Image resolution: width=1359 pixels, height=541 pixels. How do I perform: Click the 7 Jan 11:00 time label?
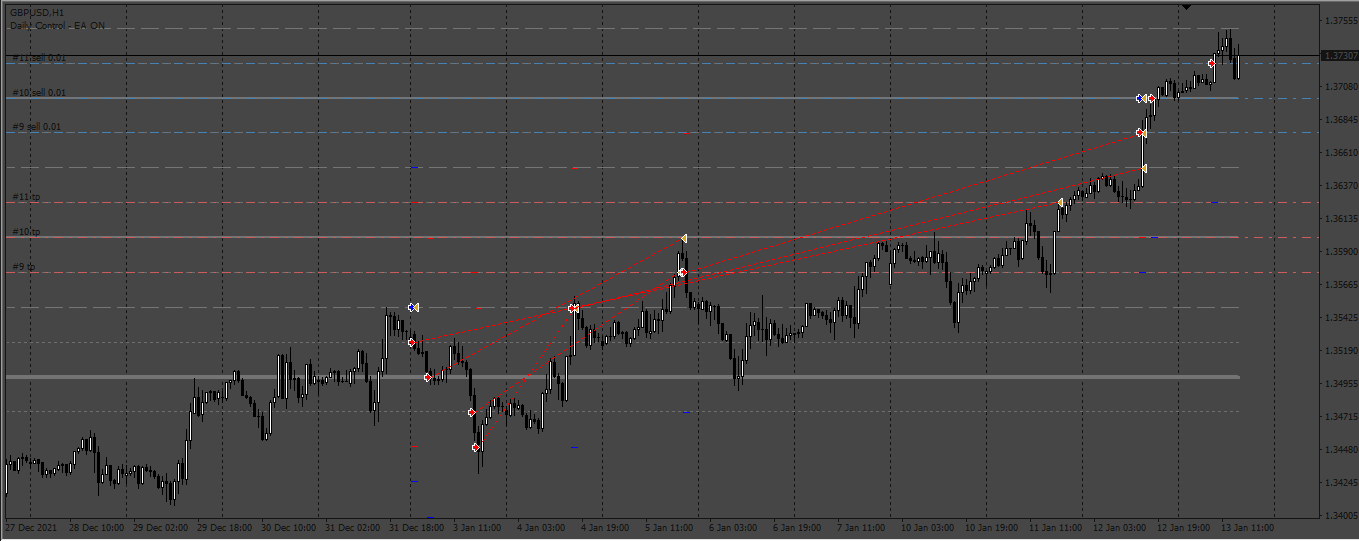(860, 526)
